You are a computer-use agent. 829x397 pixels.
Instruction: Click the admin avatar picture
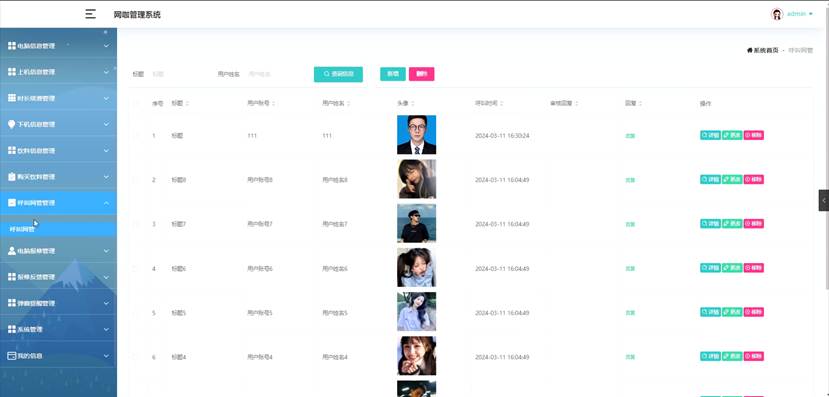pyautogui.click(x=777, y=14)
